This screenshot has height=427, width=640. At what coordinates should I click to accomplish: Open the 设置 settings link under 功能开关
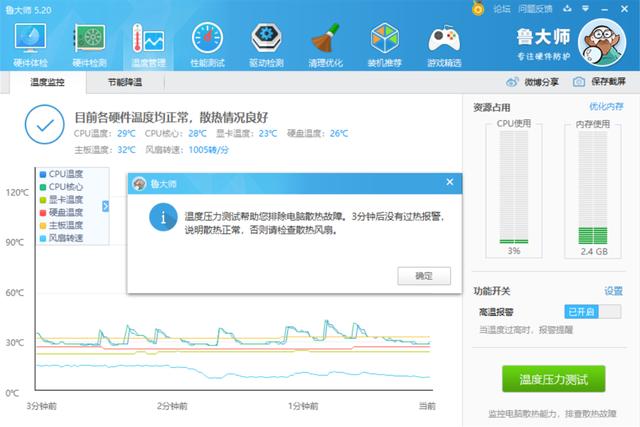(613, 291)
